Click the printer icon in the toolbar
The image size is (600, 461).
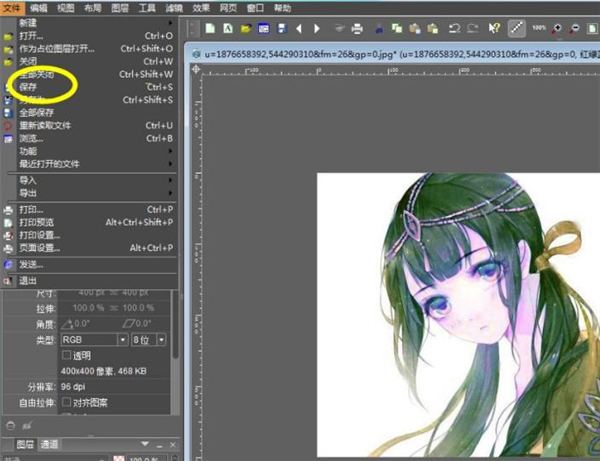tap(357, 29)
